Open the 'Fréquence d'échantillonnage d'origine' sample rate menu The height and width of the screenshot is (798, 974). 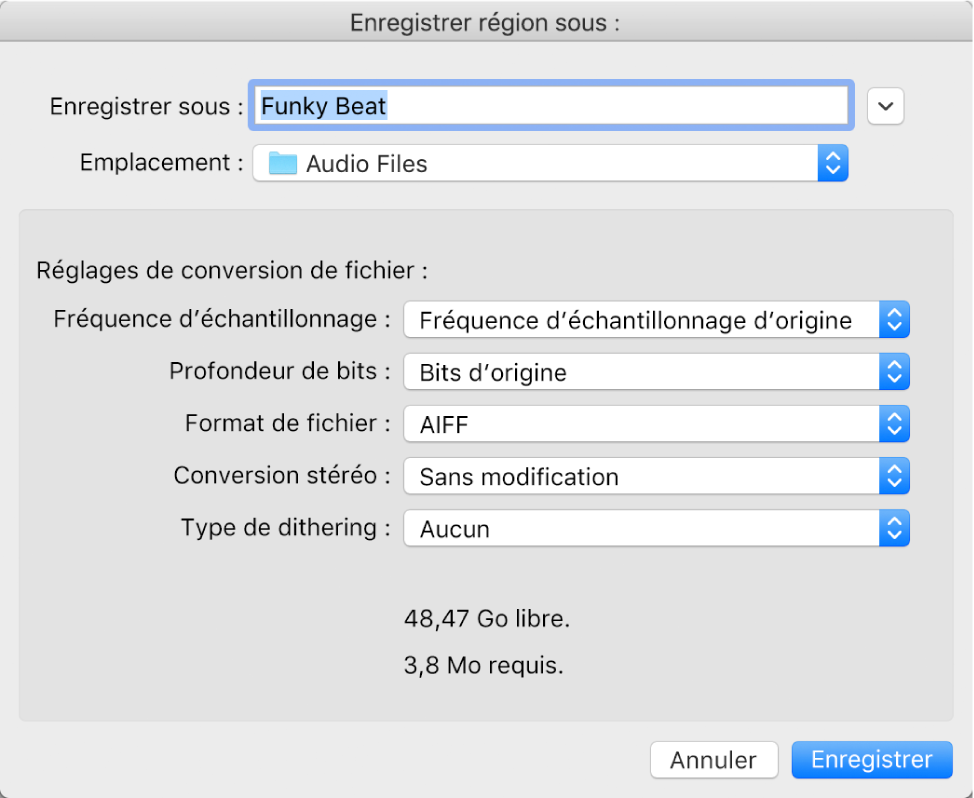[x=640, y=321]
